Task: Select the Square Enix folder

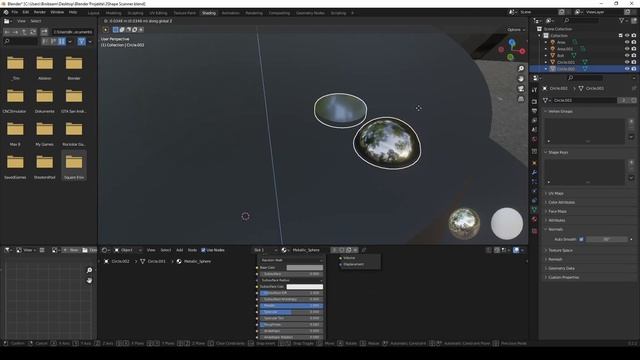Action: [74, 165]
